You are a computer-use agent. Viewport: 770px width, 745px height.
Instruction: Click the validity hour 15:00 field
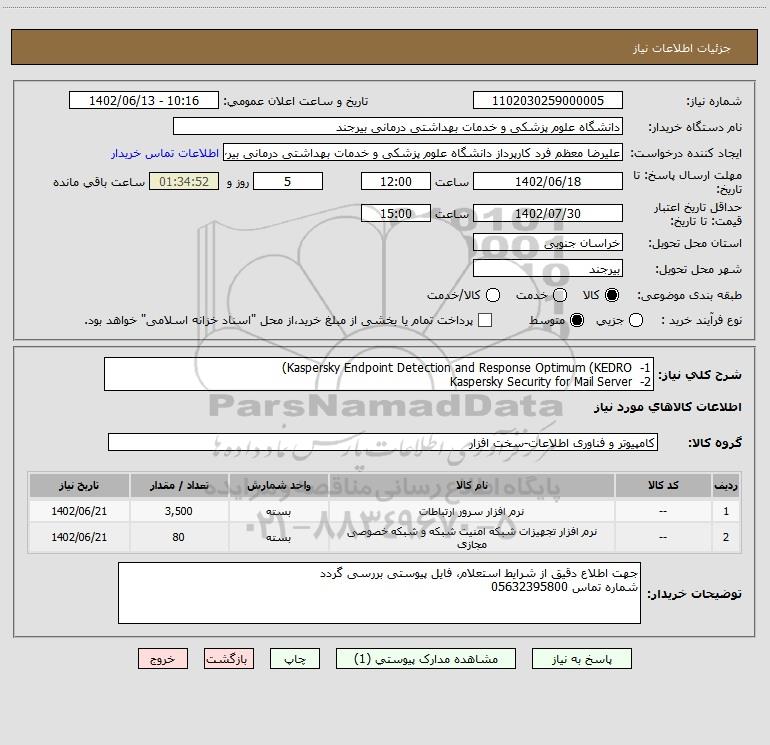(x=396, y=213)
